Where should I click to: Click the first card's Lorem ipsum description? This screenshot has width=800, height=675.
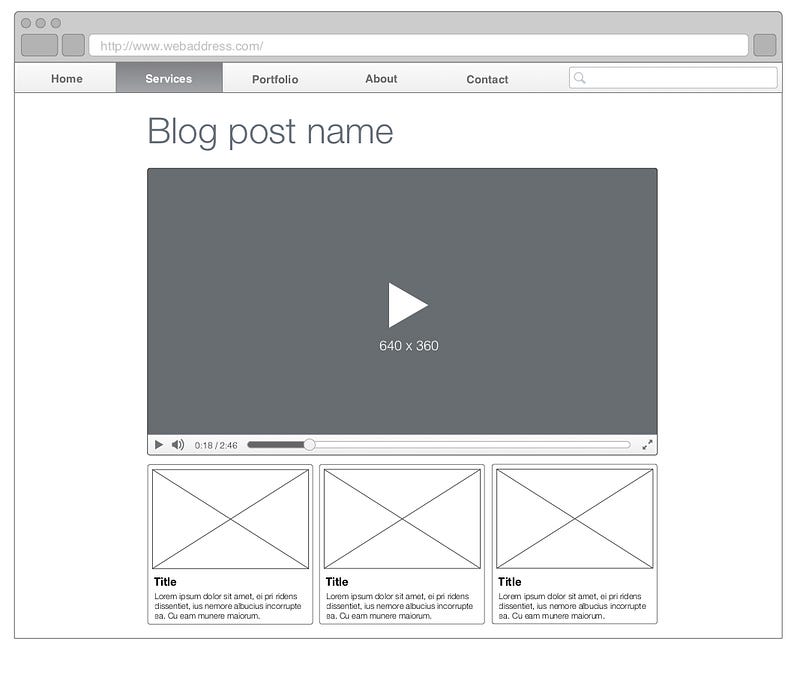pos(228,606)
